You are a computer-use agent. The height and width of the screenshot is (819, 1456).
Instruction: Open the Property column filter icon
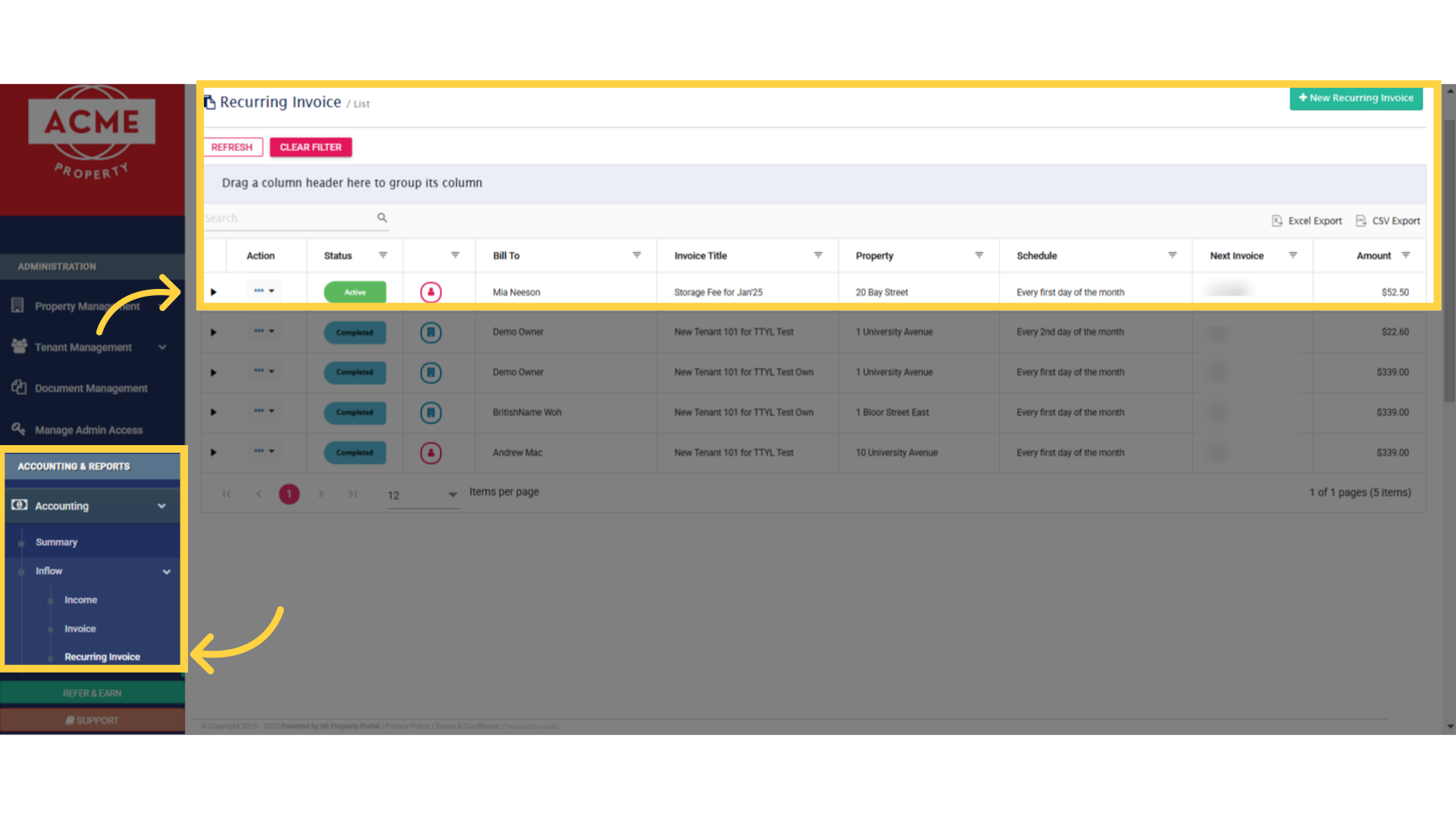tap(979, 256)
